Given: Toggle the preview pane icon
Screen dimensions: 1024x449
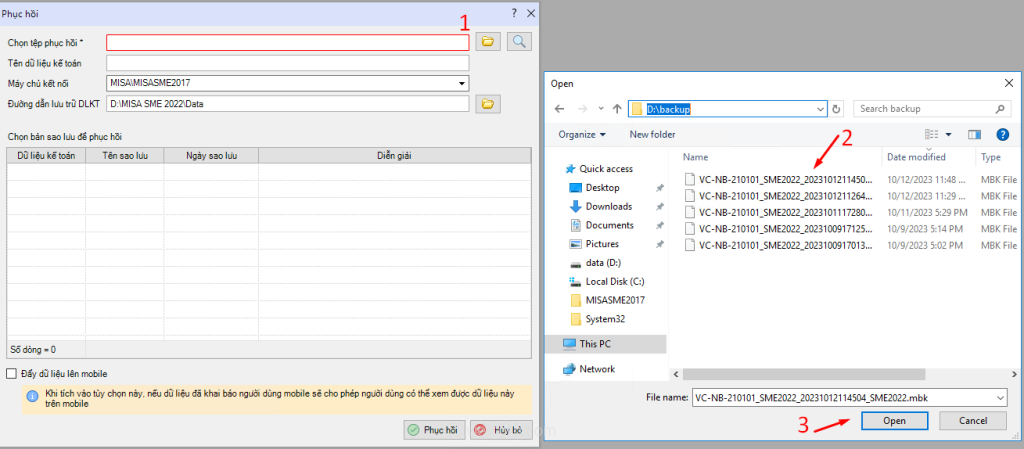Looking at the screenshot, I should pyautogui.click(x=974, y=134).
